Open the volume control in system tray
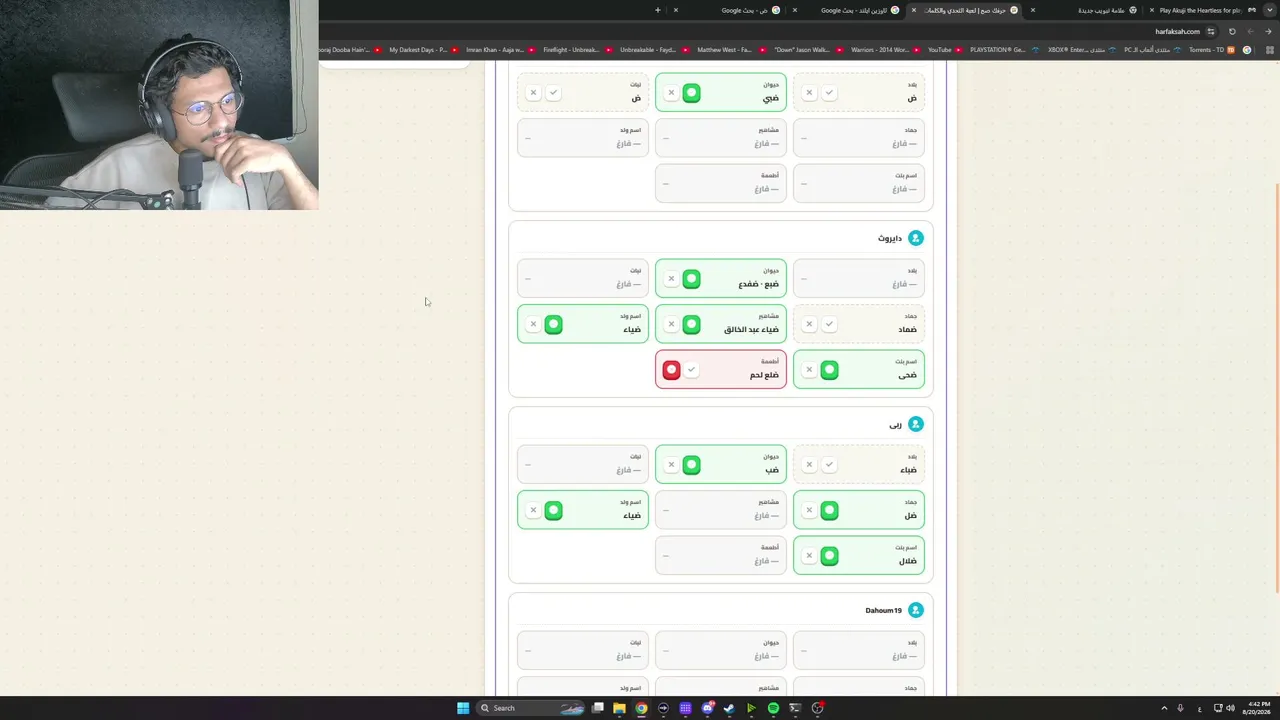Viewport: 1280px width, 720px height. [1231, 708]
